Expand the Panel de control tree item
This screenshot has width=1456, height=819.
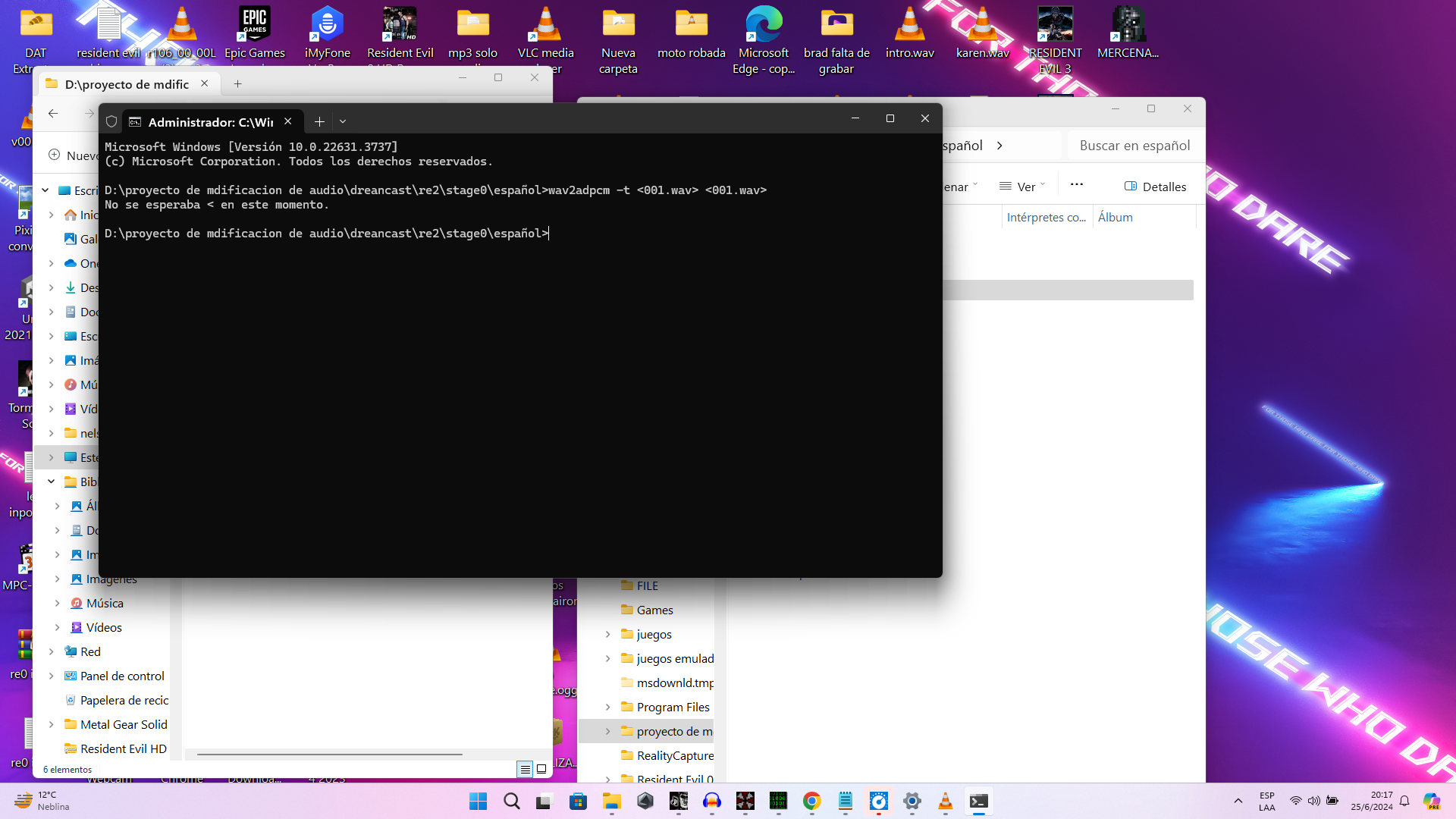click(52, 676)
